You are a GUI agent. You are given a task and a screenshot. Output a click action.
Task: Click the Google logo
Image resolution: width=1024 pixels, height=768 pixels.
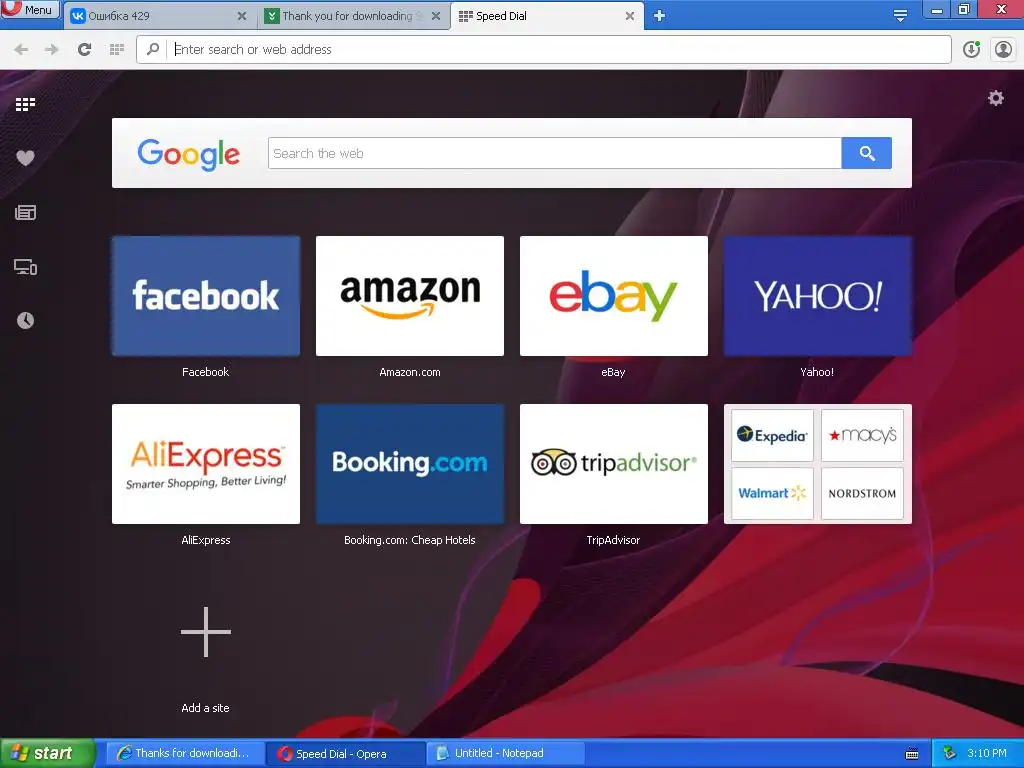point(189,155)
